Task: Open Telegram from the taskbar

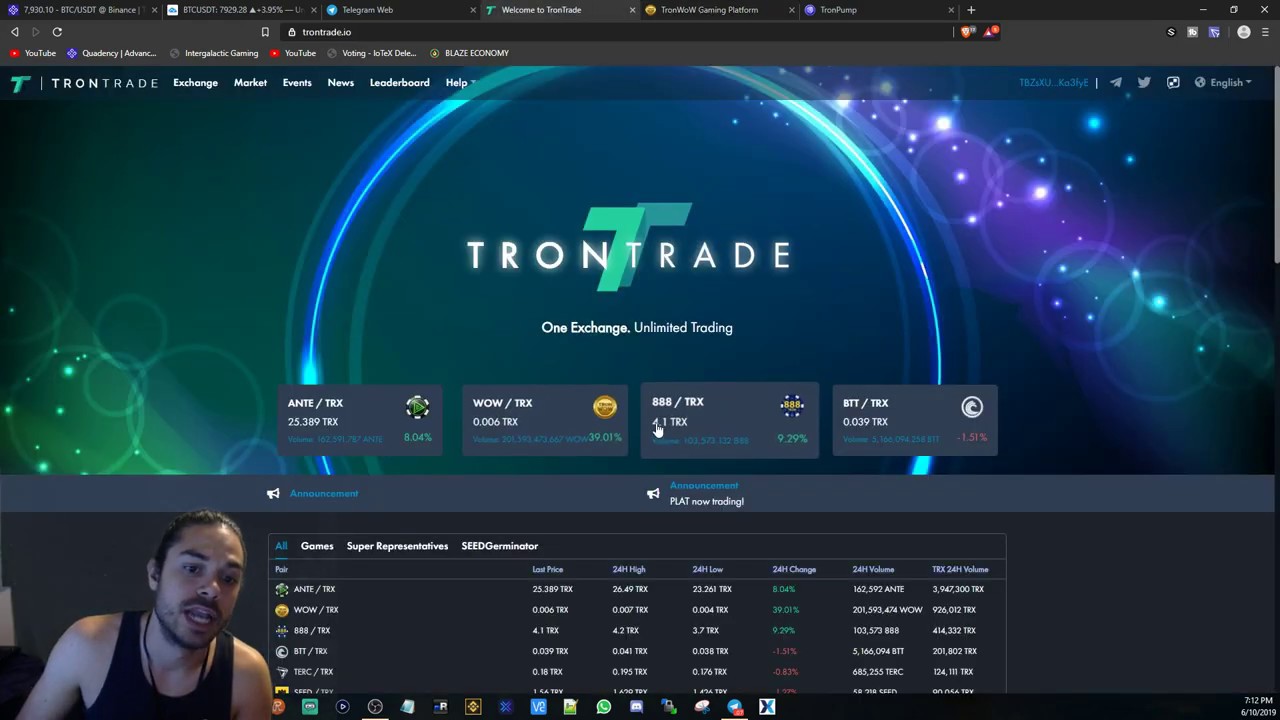Action: [735, 707]
